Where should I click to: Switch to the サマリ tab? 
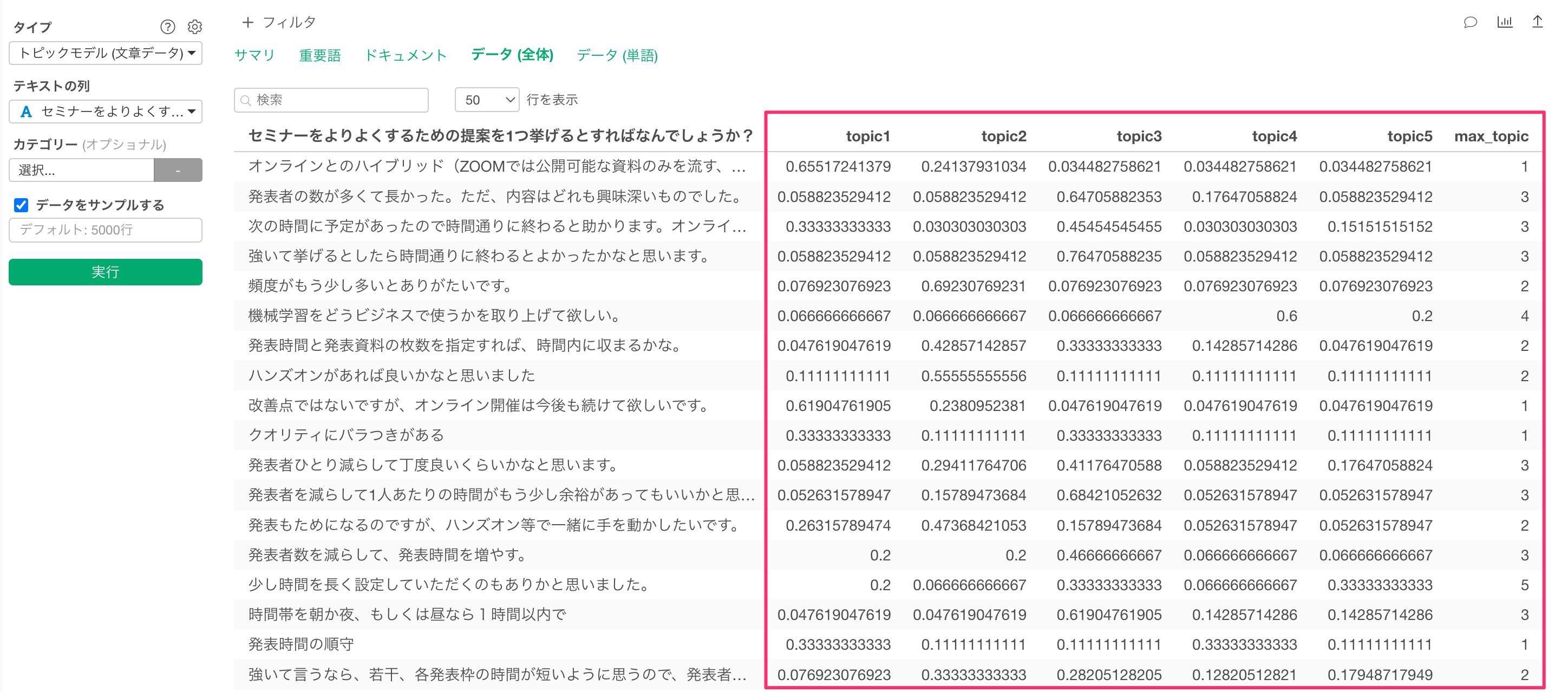pyautogui.click(x=254, y=55)
